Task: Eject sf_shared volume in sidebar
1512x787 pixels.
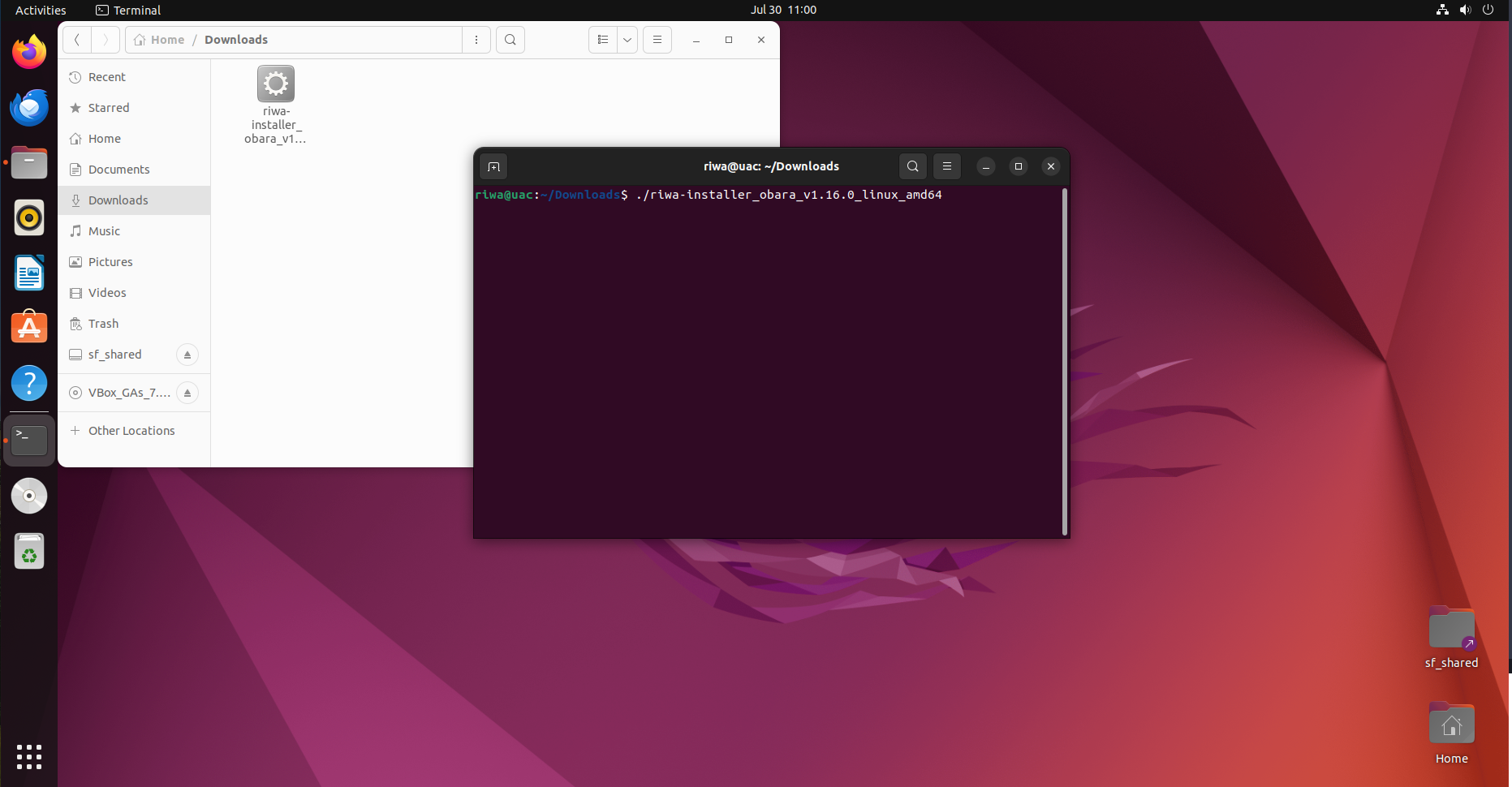Action: (187, 355)
